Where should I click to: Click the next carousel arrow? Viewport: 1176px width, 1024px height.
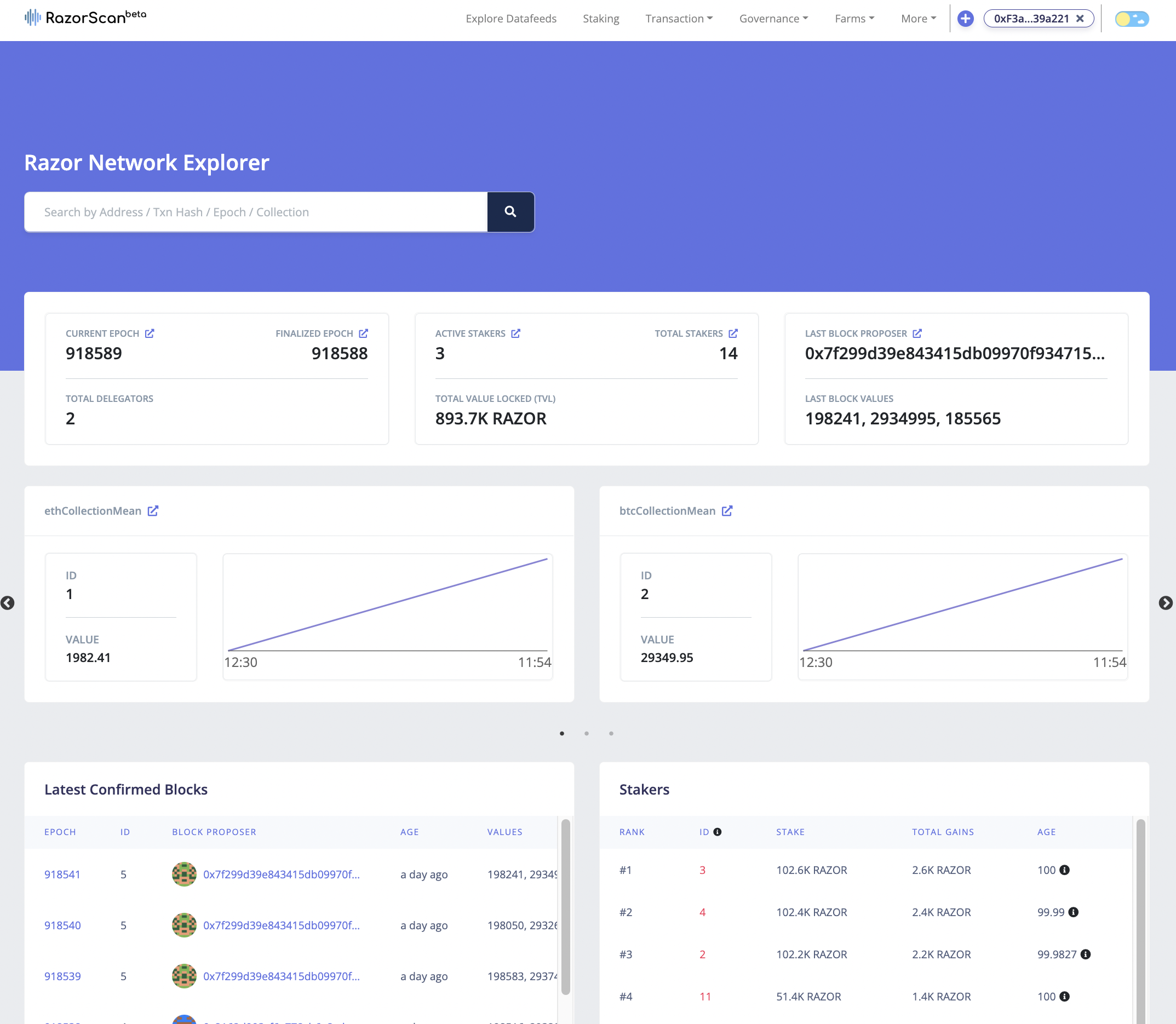1166,603
